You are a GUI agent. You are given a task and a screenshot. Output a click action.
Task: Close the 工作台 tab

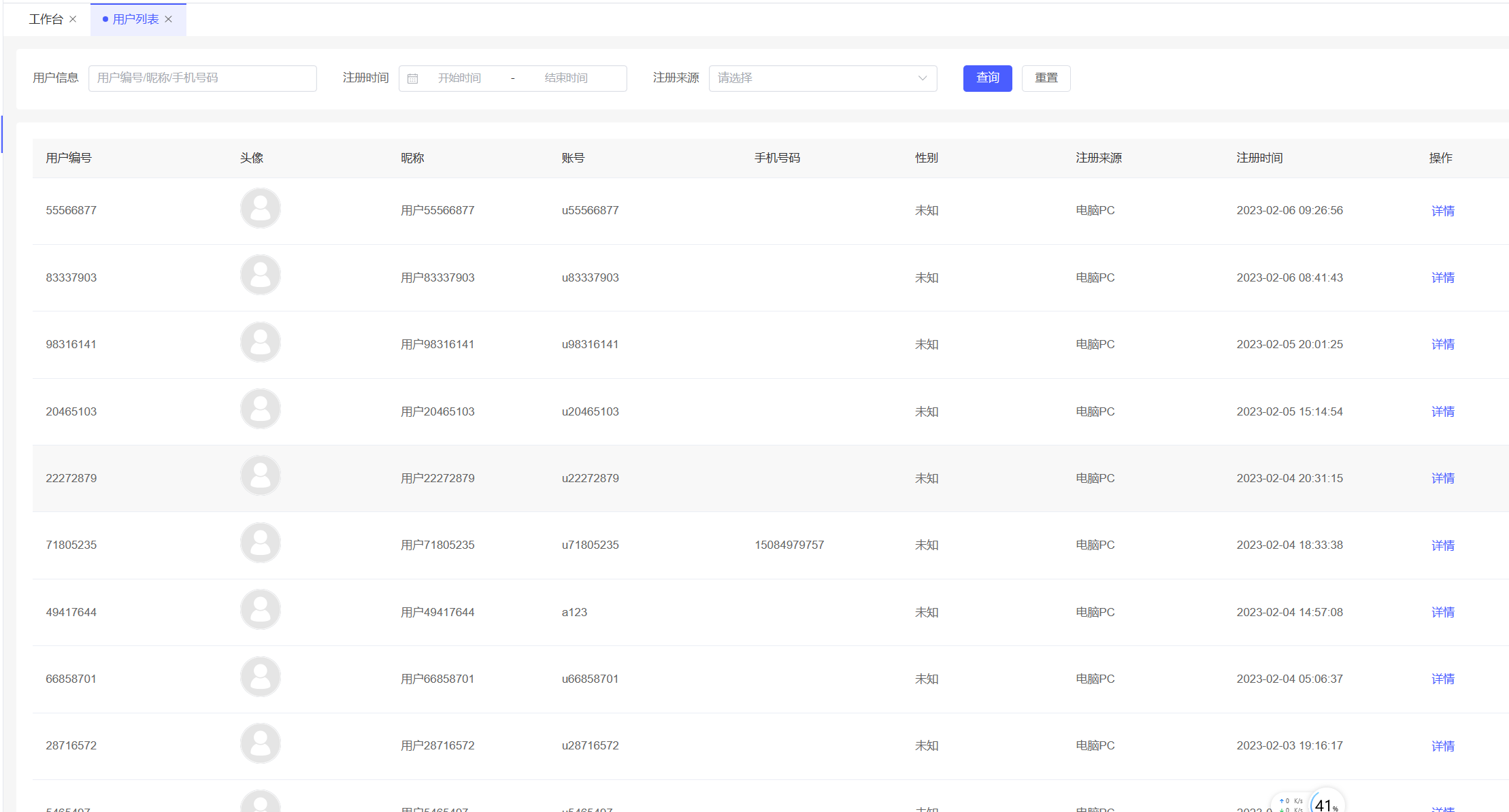coord(73,19)
